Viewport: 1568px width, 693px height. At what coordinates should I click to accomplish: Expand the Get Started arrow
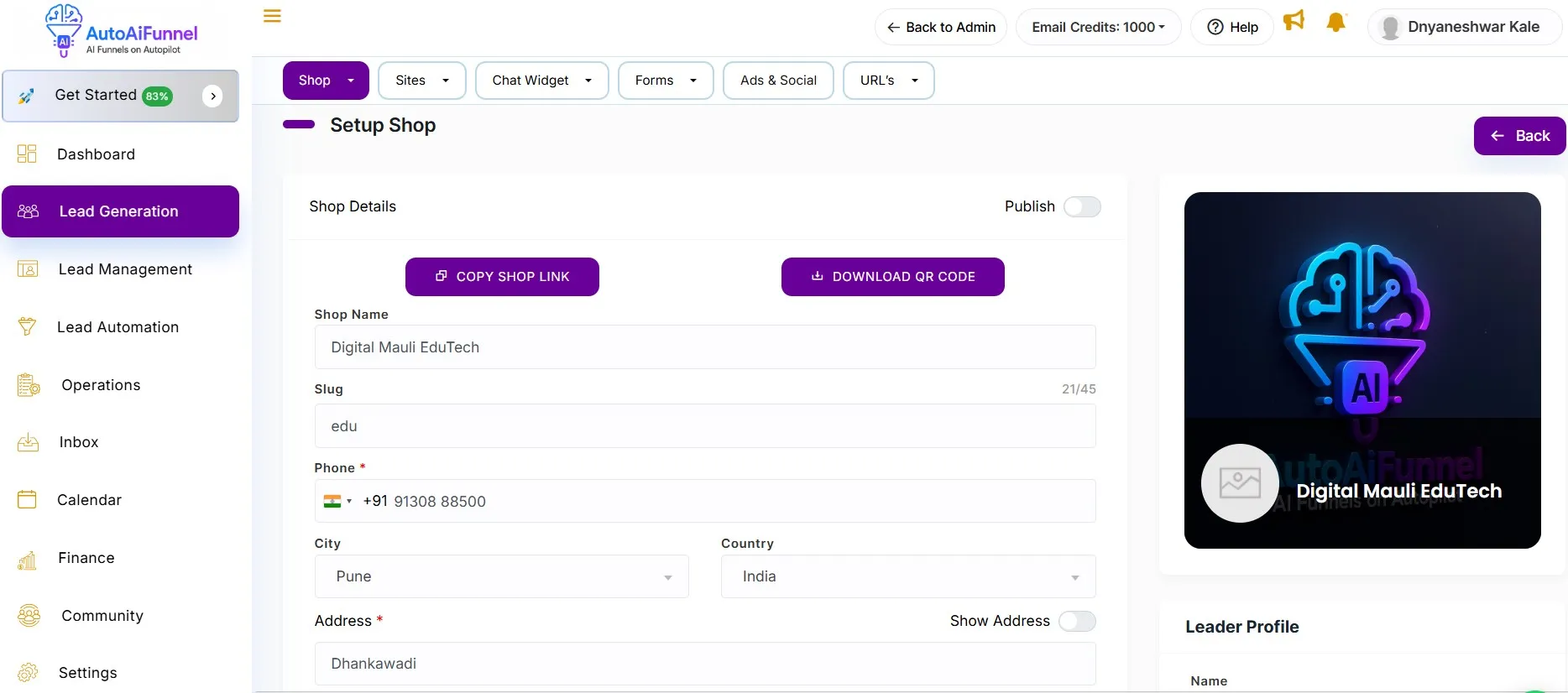213,96
